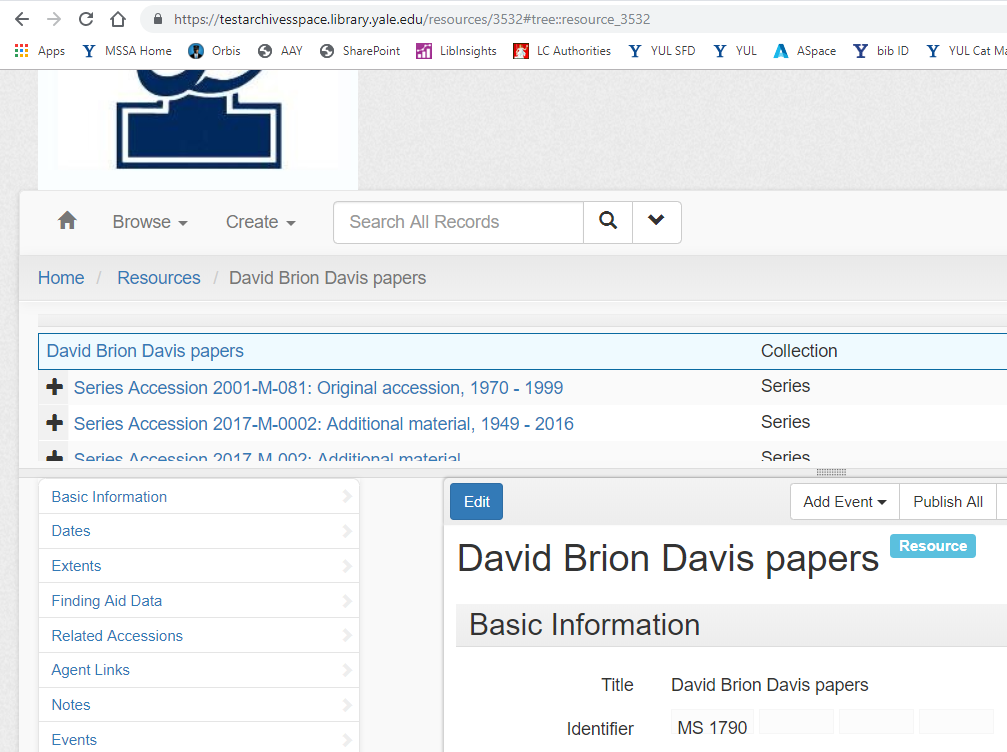Open the Add Event dropdown

click(x=845, y=502)
